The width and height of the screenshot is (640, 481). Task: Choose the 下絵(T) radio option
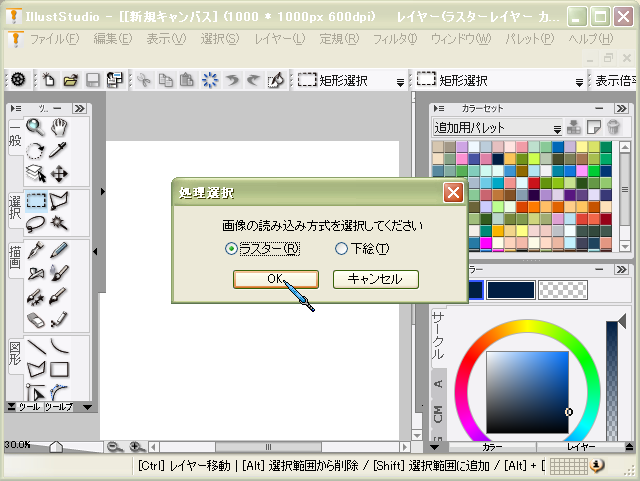point(362,248)
